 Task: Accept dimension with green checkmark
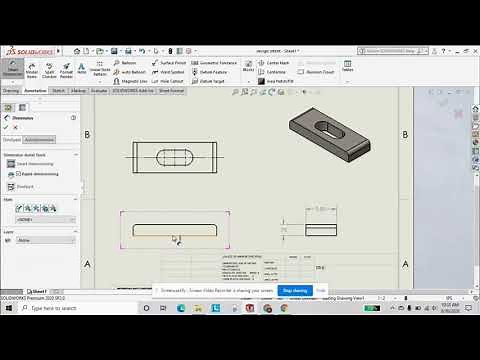point(6,127)
